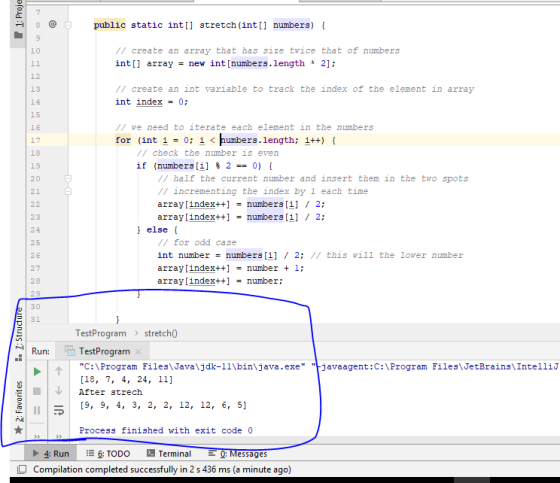Click 'Process finished with exit code 0' text
Image resolution: width=560 pixels, height=483 pixels.
[166, 430]
